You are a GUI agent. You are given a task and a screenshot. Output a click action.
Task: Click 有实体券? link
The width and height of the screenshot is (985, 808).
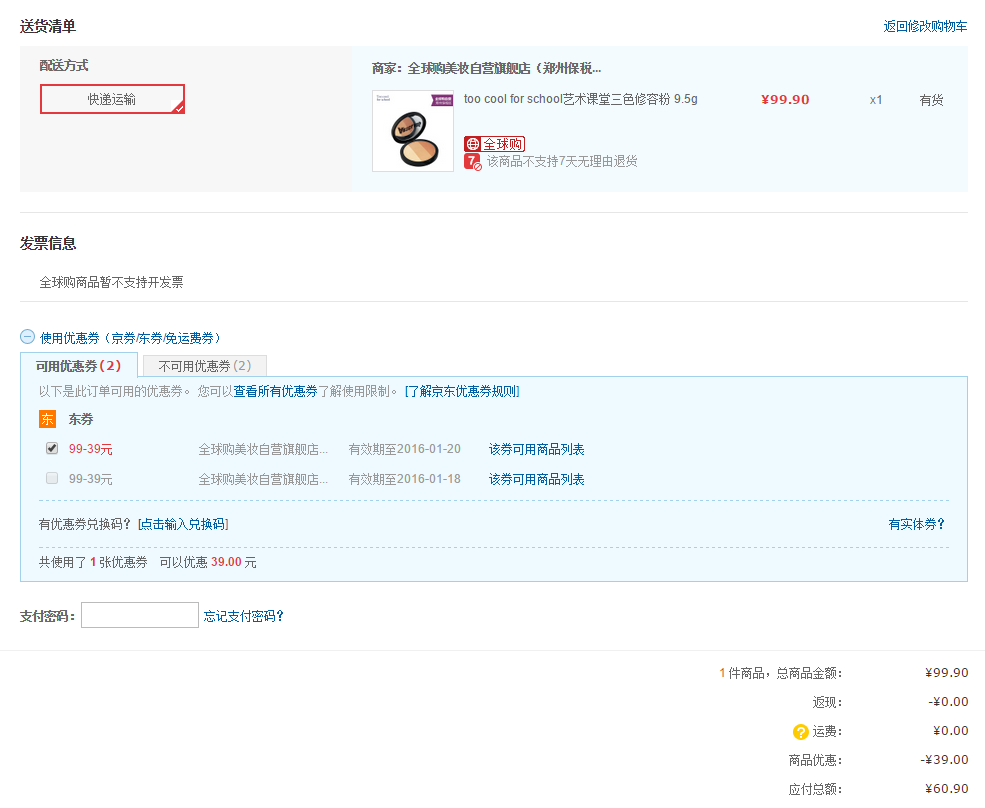click(x=917, y=524)
